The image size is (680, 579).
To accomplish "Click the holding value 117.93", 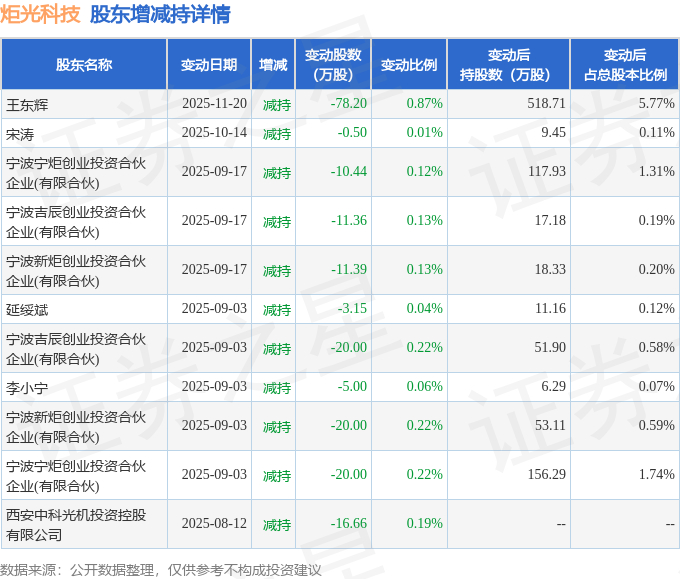I will (x=546, y=171).
